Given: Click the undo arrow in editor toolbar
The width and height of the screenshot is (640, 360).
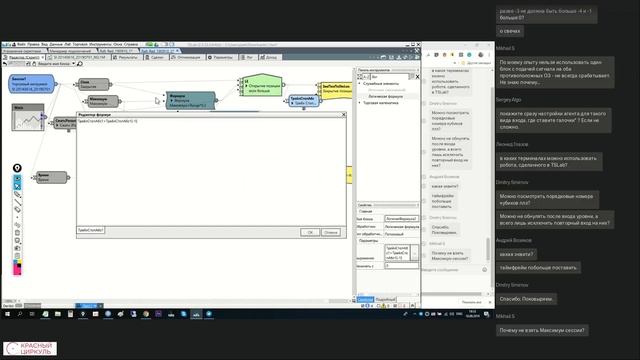Looking at the screenshot, I should [x=5, y=64].
